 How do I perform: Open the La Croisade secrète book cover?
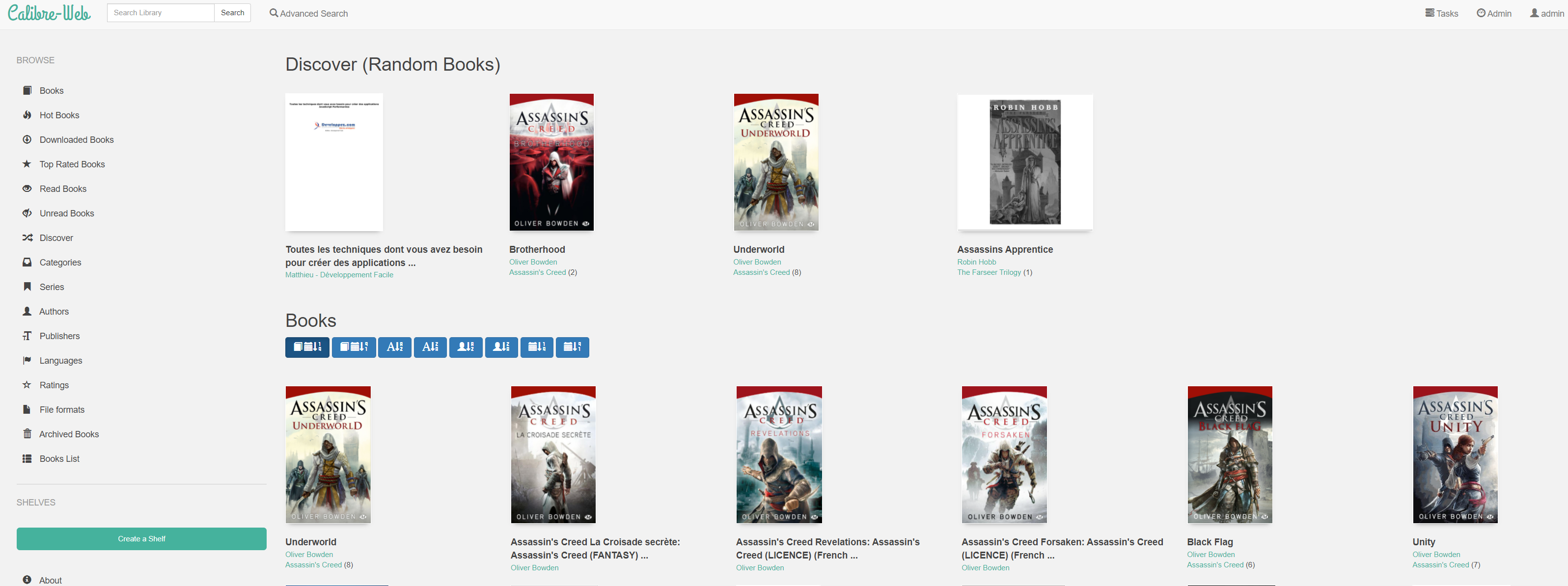[553, 454]
